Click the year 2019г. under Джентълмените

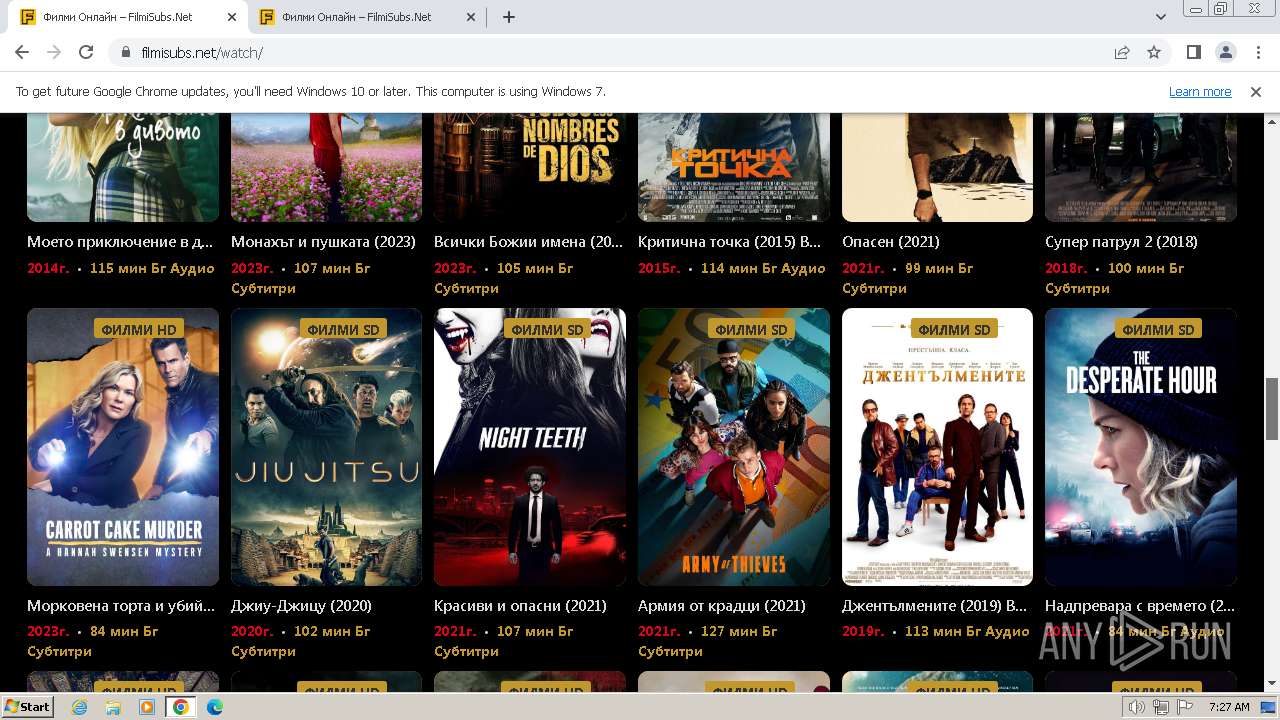click(x=863, y=631)
